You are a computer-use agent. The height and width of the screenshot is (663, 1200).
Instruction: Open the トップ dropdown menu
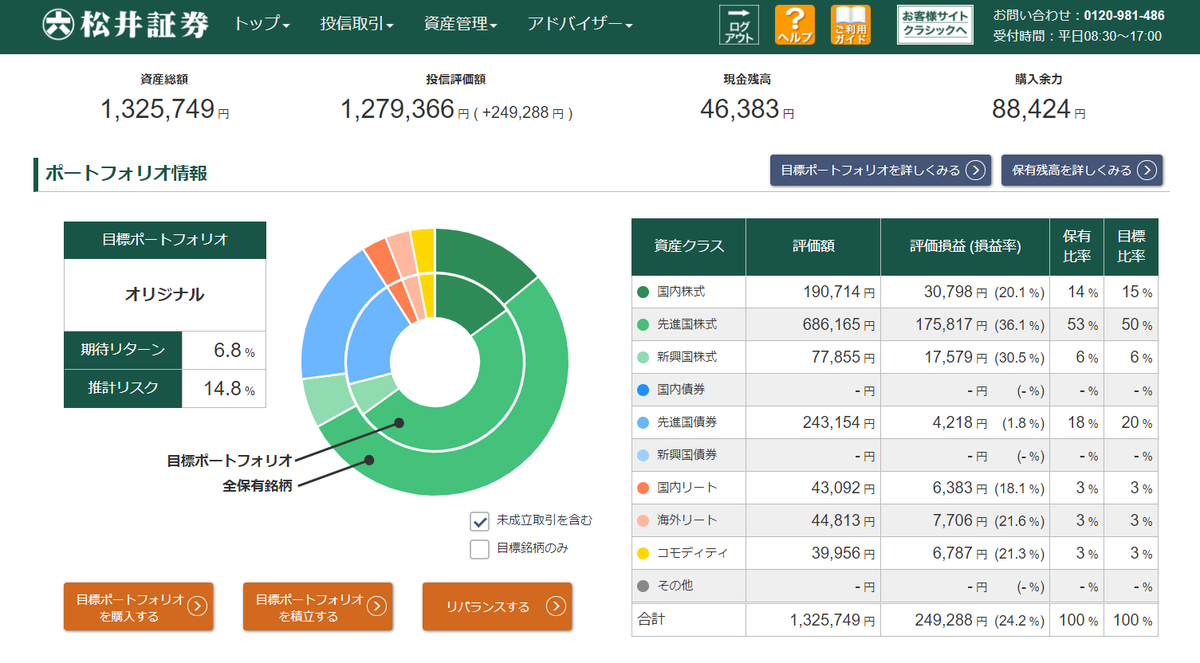click(262, 24)
